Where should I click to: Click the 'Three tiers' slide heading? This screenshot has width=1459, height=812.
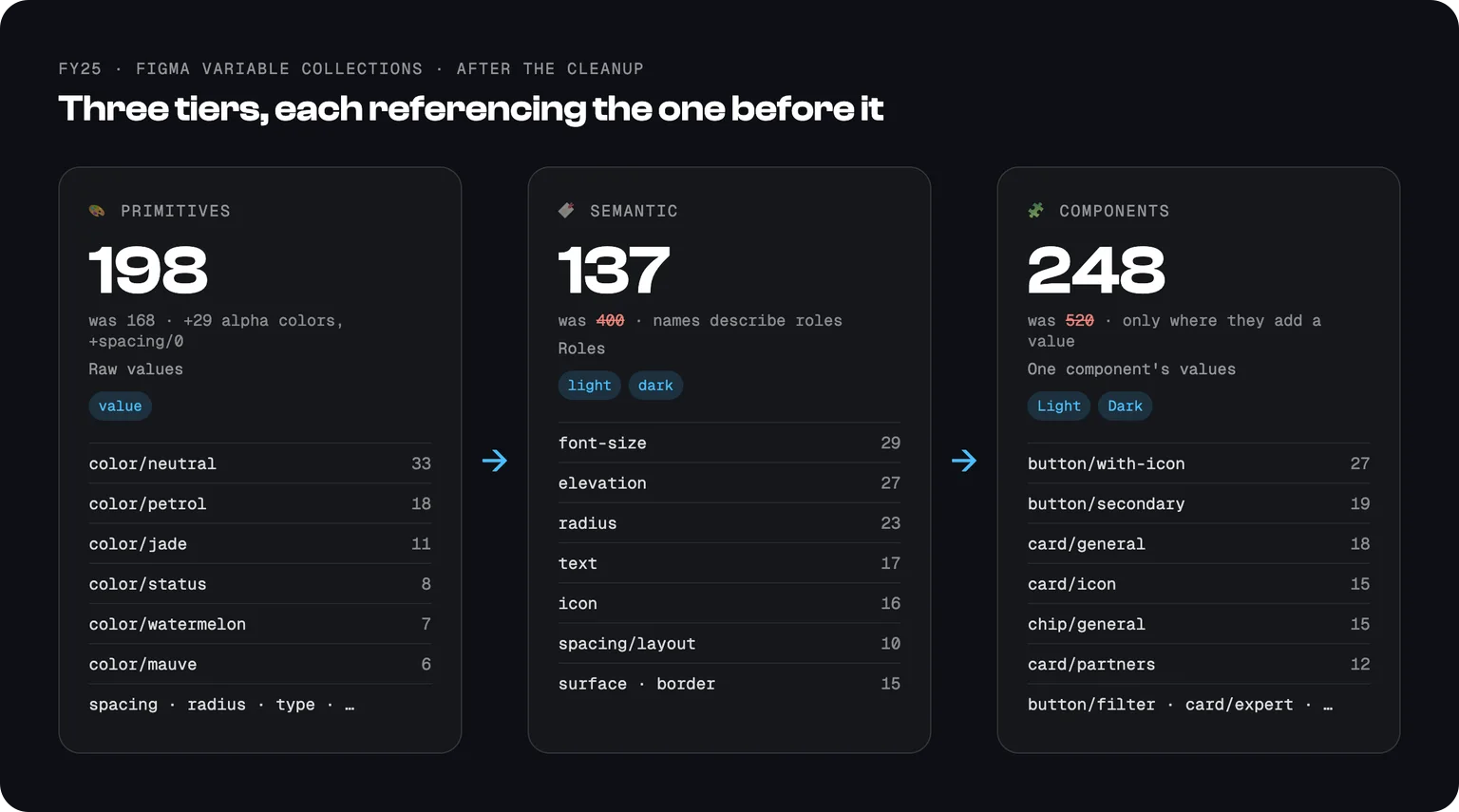pos(470,109)
